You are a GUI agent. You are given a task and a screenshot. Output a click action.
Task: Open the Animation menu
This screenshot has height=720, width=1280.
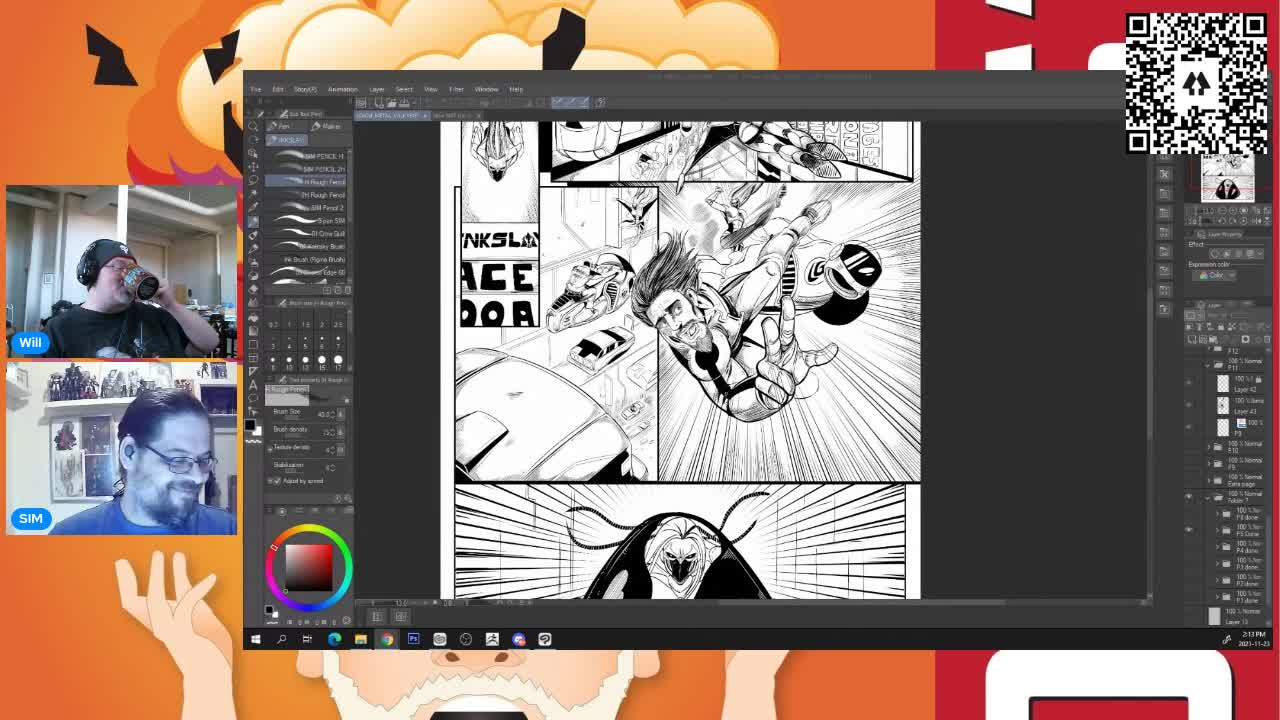click(342, 89)
